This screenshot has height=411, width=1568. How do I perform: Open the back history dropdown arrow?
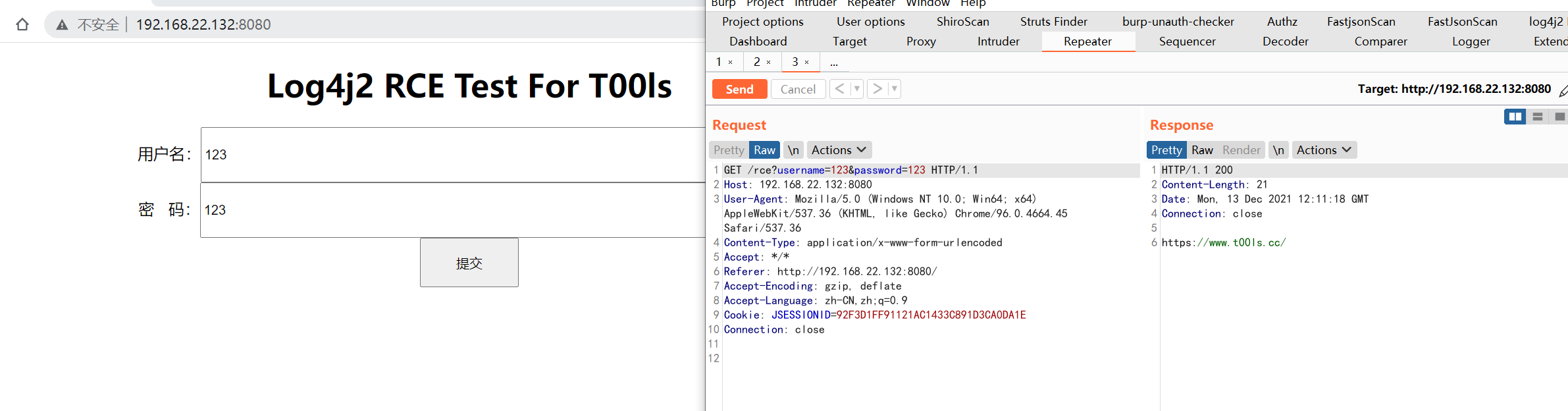tap(856, 89)
